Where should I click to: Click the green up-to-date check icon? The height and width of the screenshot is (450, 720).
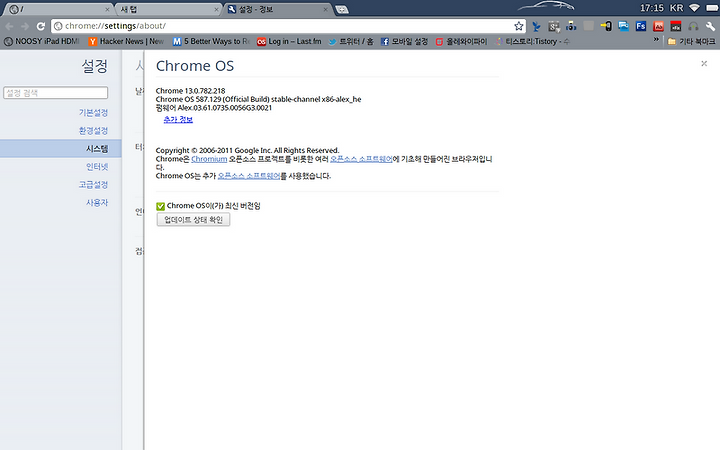click(160, 206)
